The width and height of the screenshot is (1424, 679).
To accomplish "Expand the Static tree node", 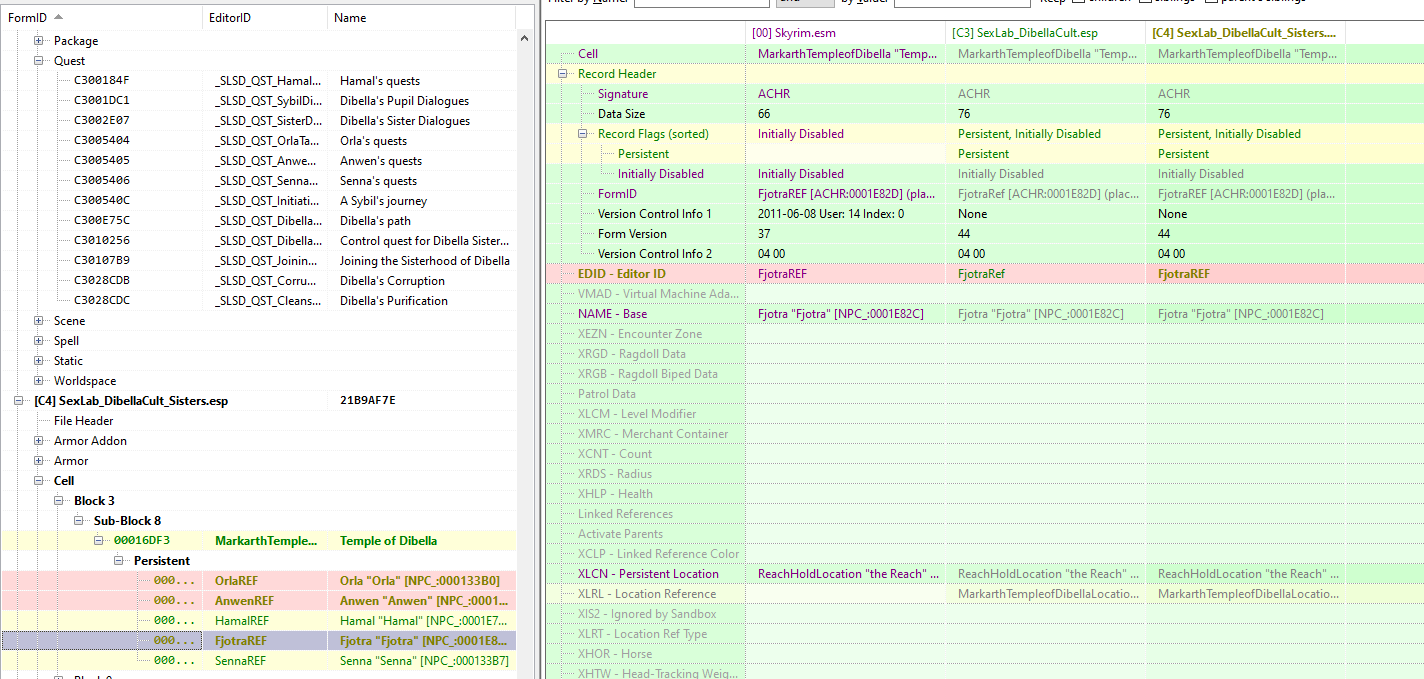I will [x=39, y=361].
